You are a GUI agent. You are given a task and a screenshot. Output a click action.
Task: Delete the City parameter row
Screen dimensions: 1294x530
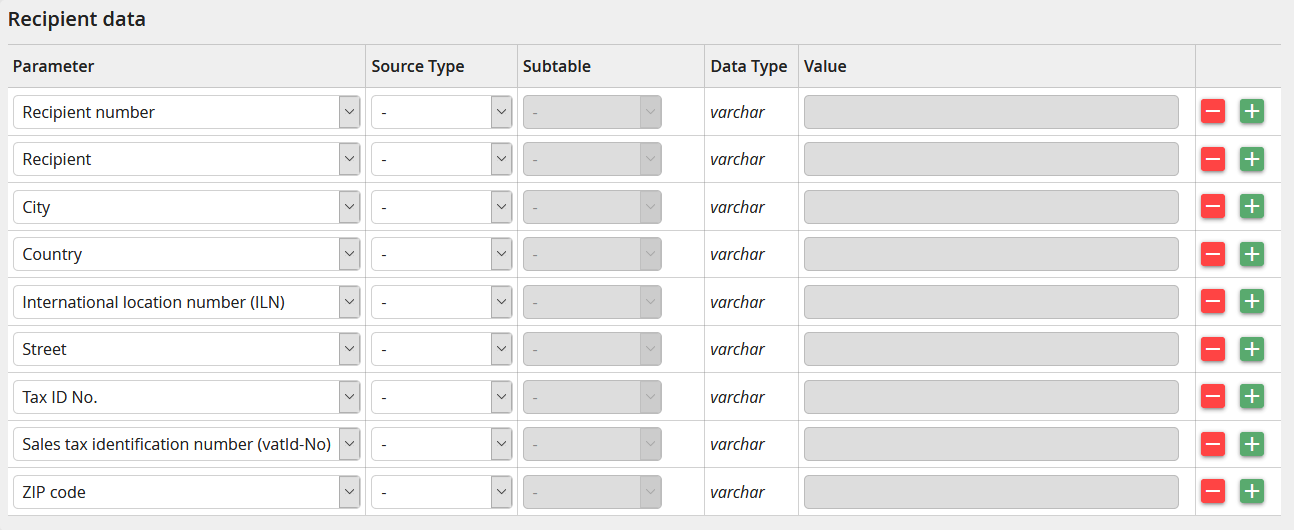tap(1213, 206)
